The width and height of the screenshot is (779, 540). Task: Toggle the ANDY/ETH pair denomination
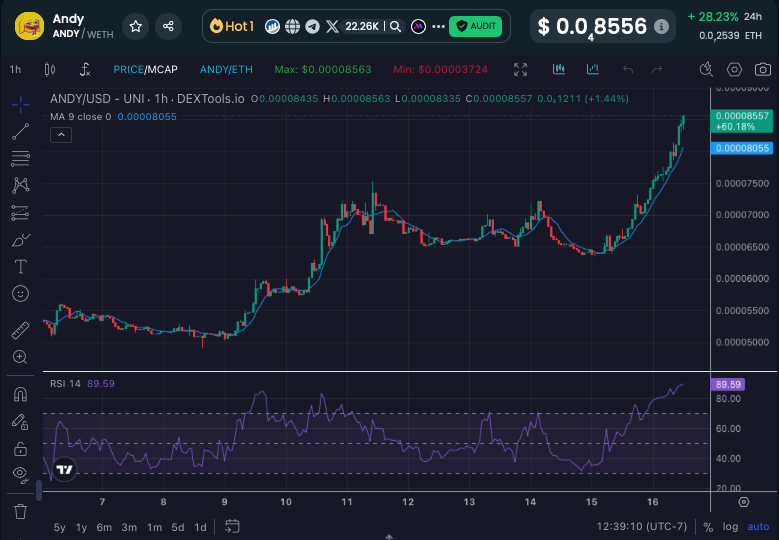point(226,70)
